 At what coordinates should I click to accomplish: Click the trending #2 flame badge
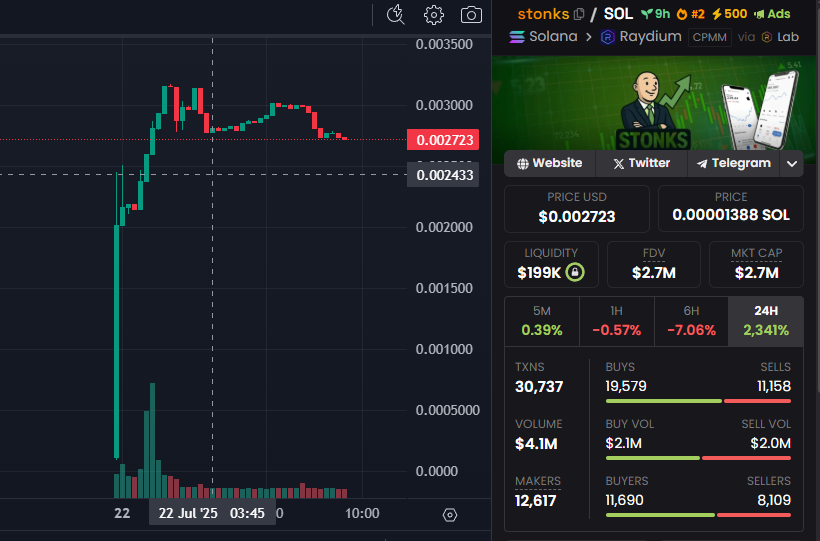690,14
